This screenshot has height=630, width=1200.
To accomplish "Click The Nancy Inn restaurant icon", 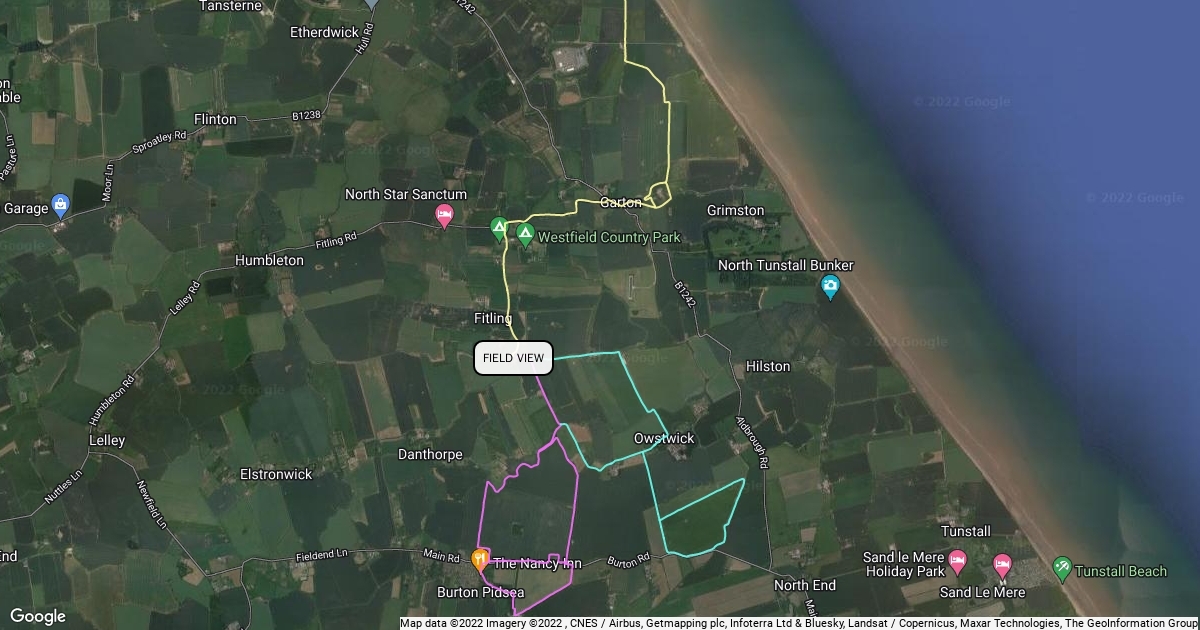I will [481, 561].
